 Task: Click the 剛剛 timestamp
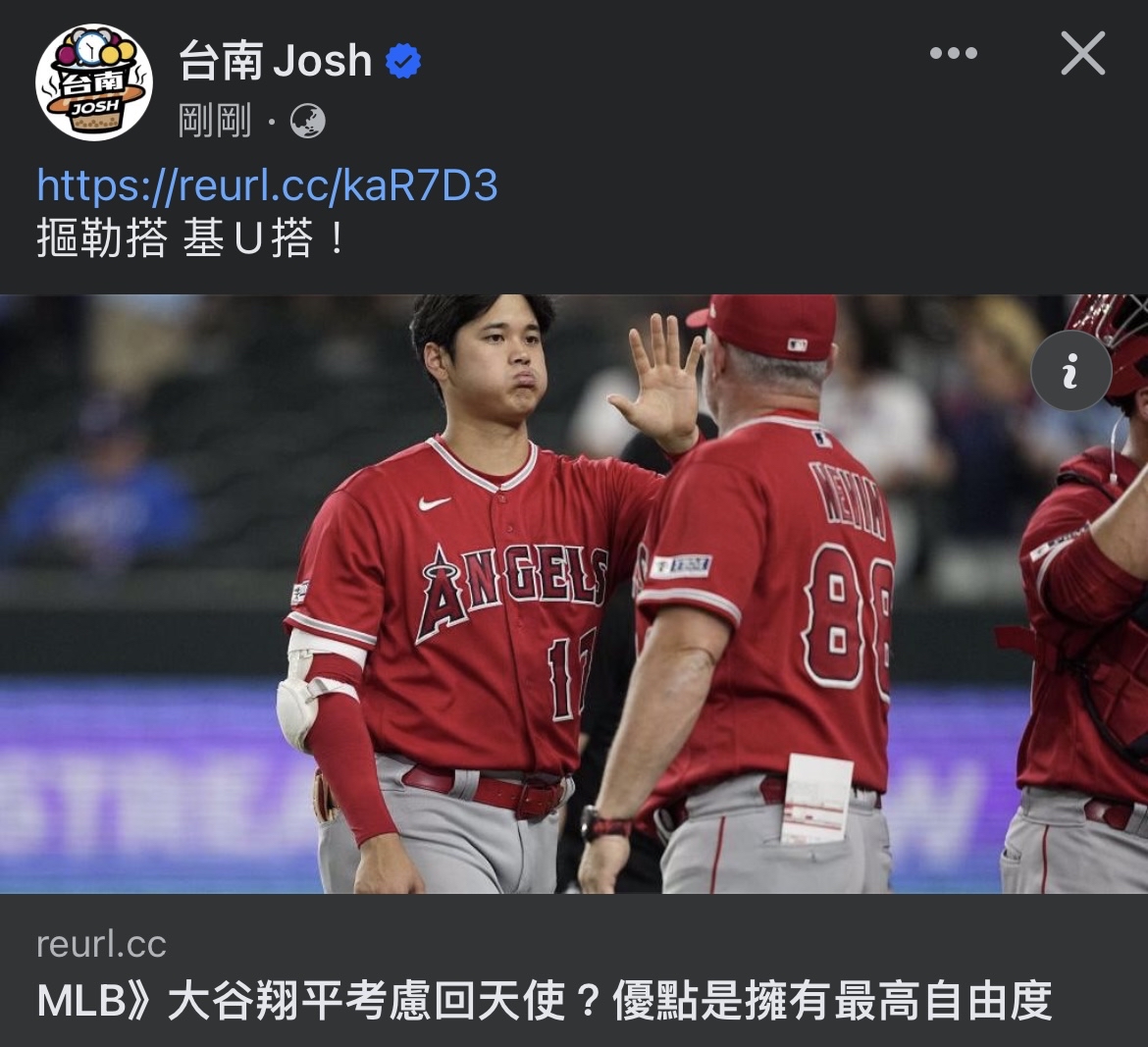click(215, 122)
